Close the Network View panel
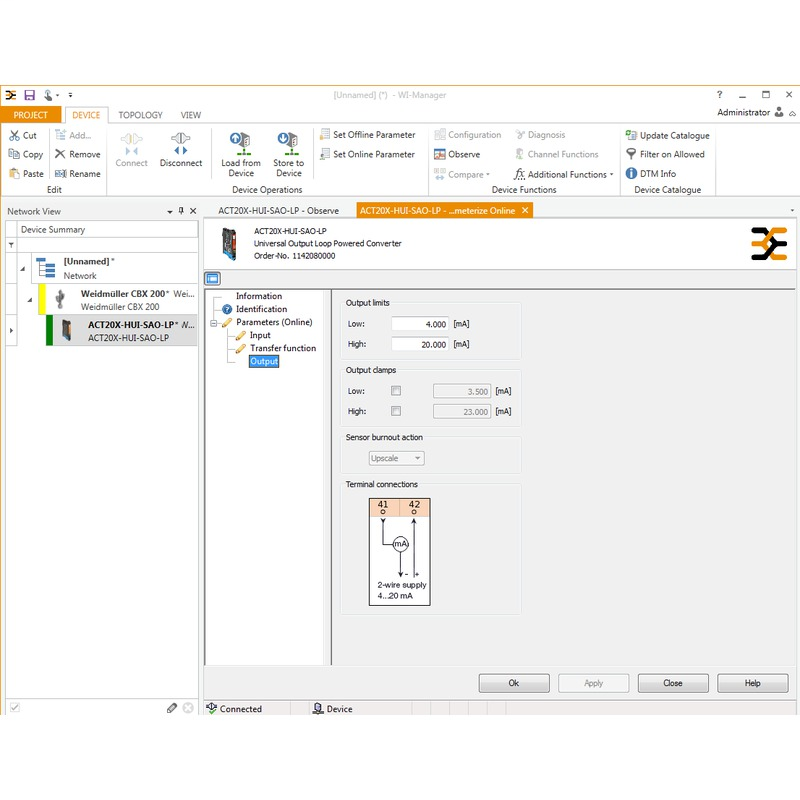Viewport: 800px width, 800px height. [x=193, y=211]
